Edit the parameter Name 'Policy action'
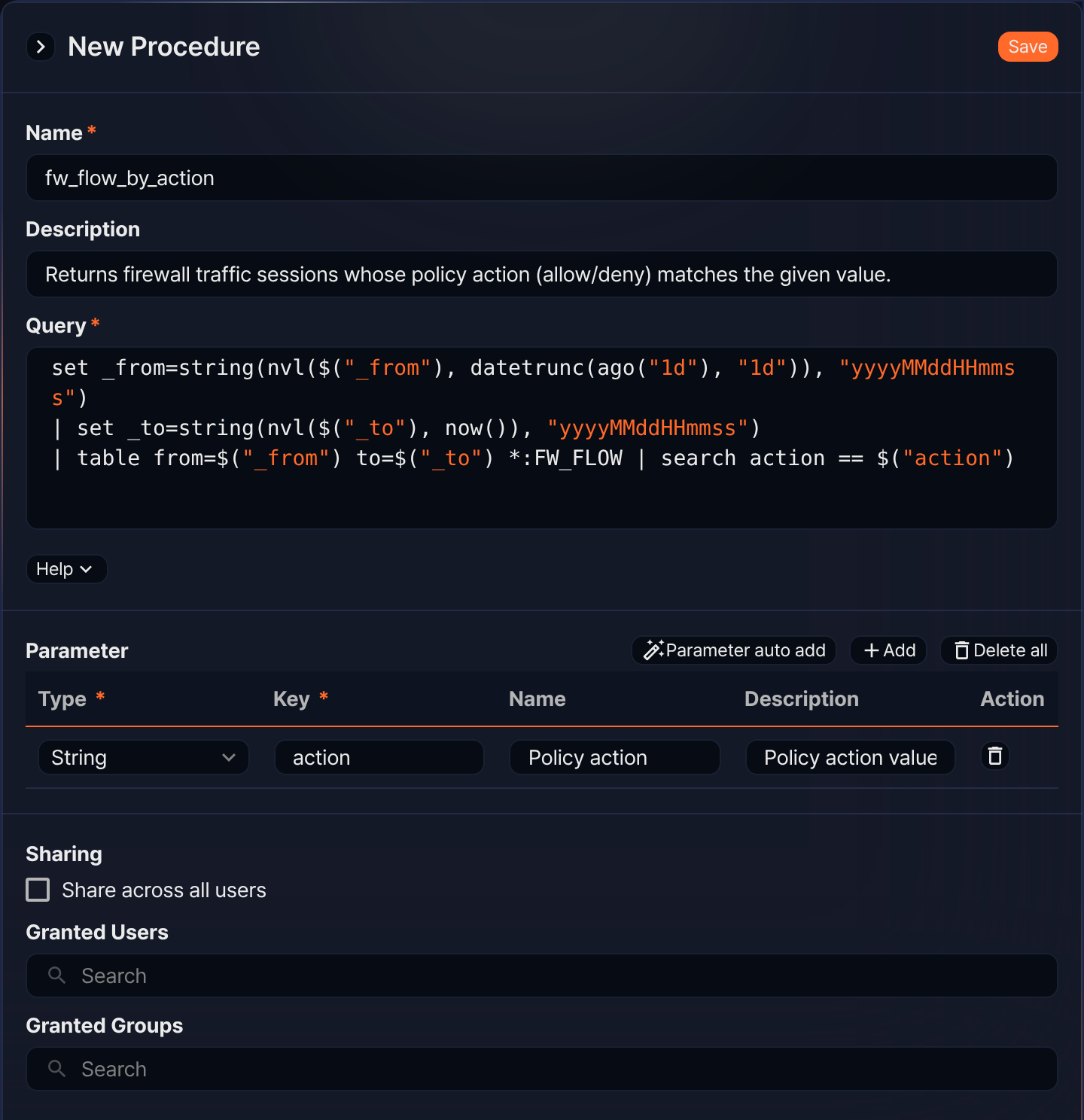The width and height of the screenshot is (1084, 1120). 614,757
